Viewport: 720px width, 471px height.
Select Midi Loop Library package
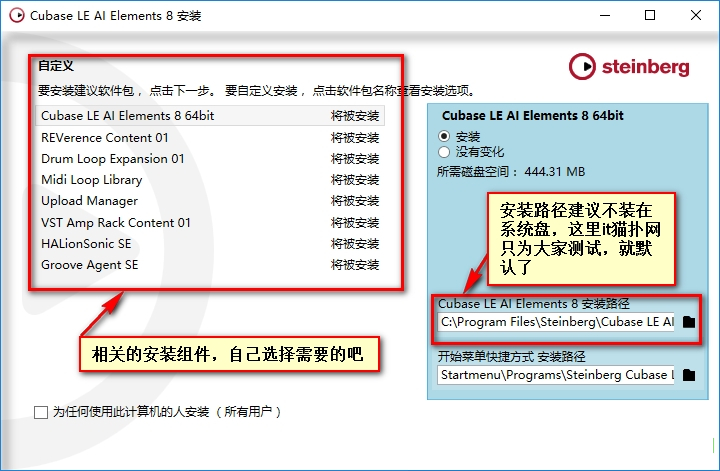(210, 180)
